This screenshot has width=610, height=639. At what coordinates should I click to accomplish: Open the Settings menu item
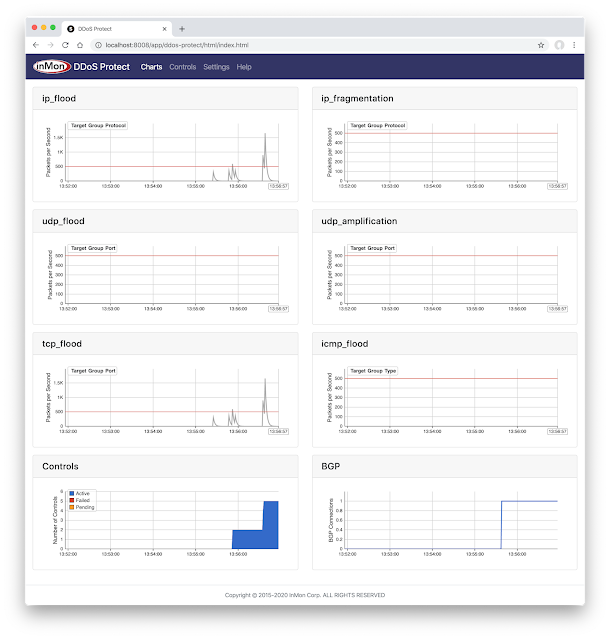point(216,67)
